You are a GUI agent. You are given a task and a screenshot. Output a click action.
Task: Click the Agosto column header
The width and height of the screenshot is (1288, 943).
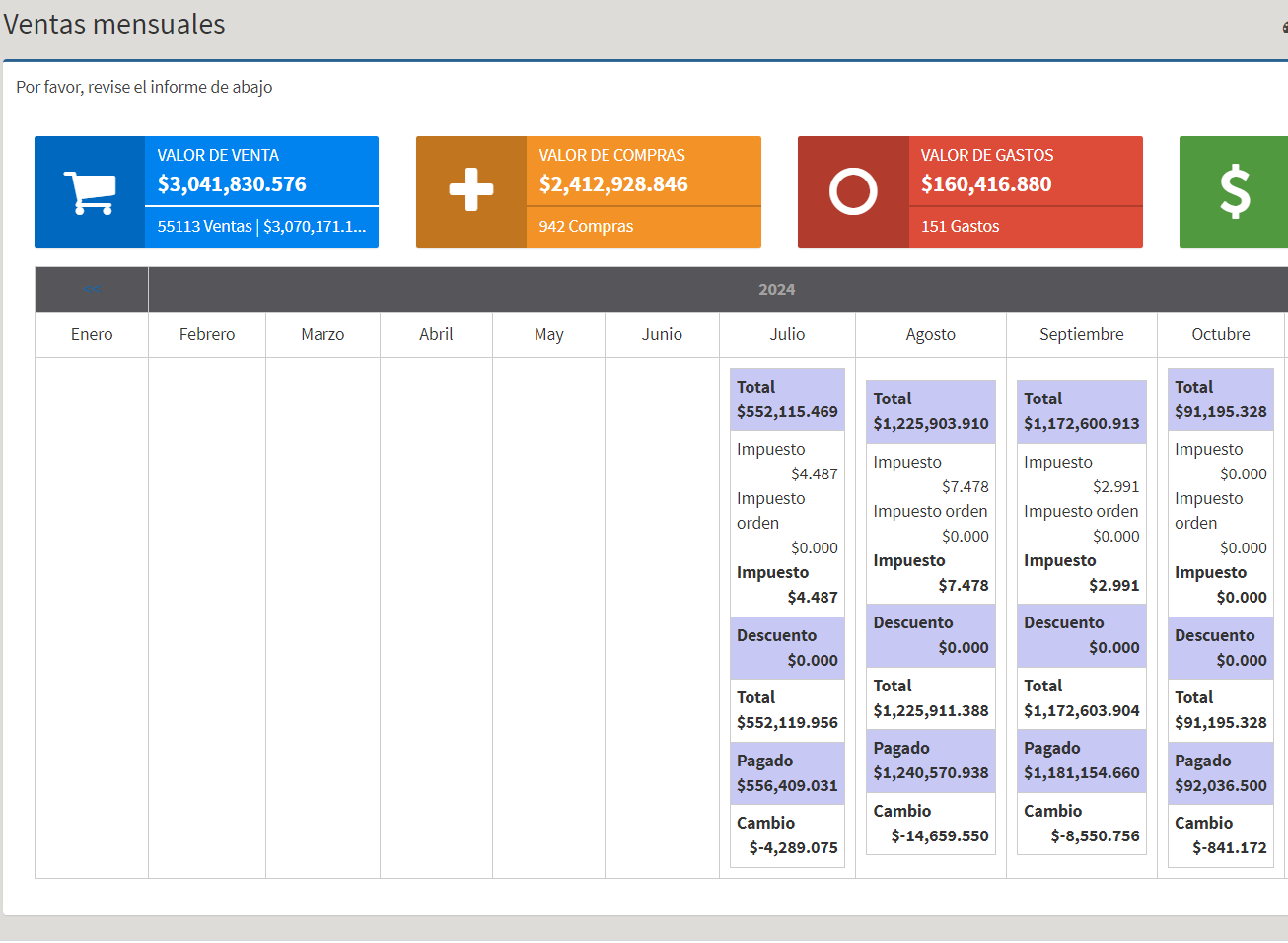(930, 335)
